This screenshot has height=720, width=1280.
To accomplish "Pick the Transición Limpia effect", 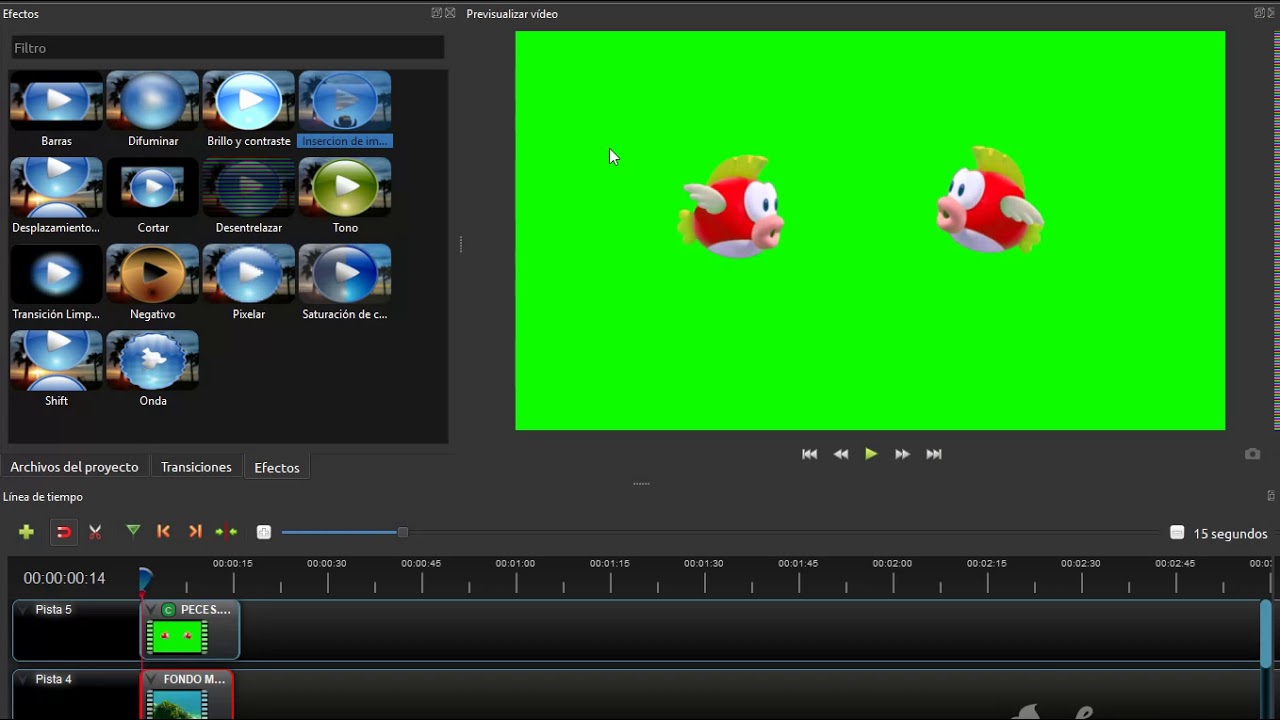I will coord(57,283).
